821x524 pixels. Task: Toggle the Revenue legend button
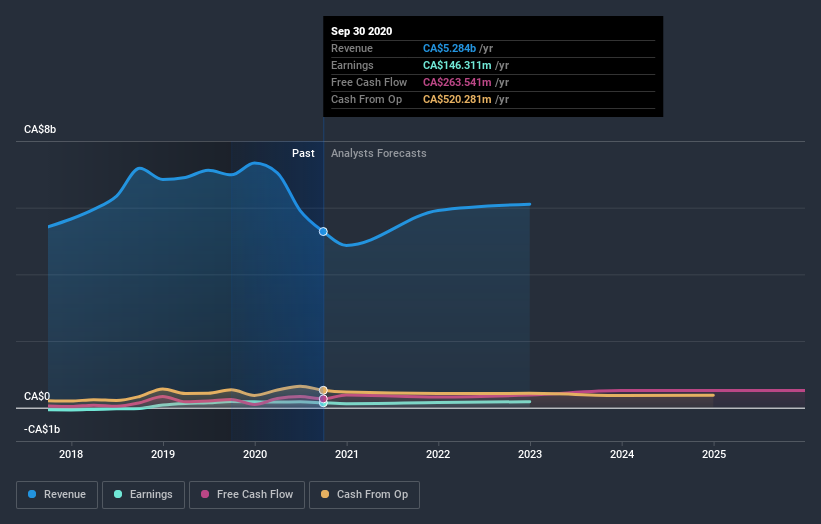point(57,495)
